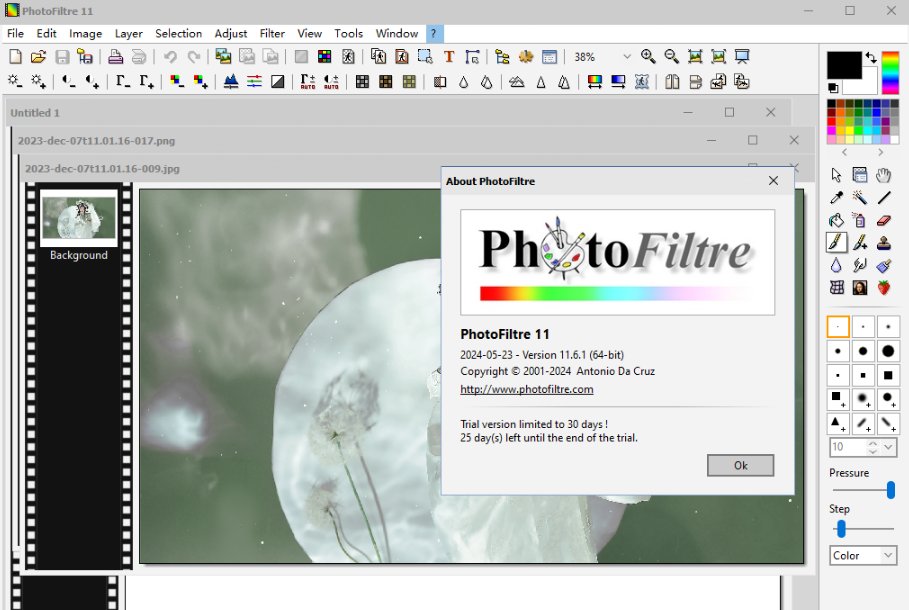Choose the smallest square brush tip
Viewport: 909px width, 610px height.
[x=838, y=376]
